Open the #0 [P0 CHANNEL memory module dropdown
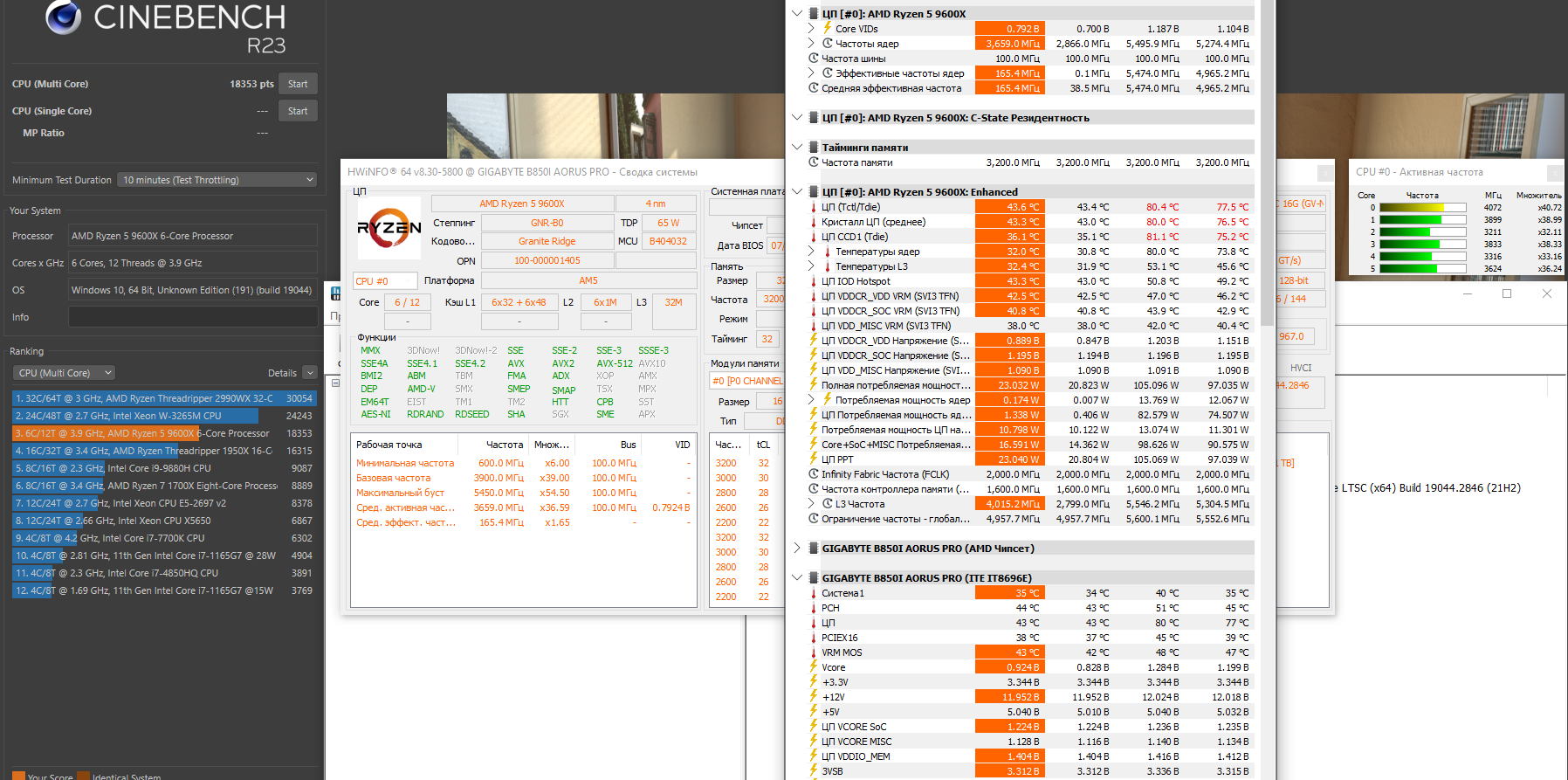The width and height of the screenshot is (1568, 780). [746, 381]
